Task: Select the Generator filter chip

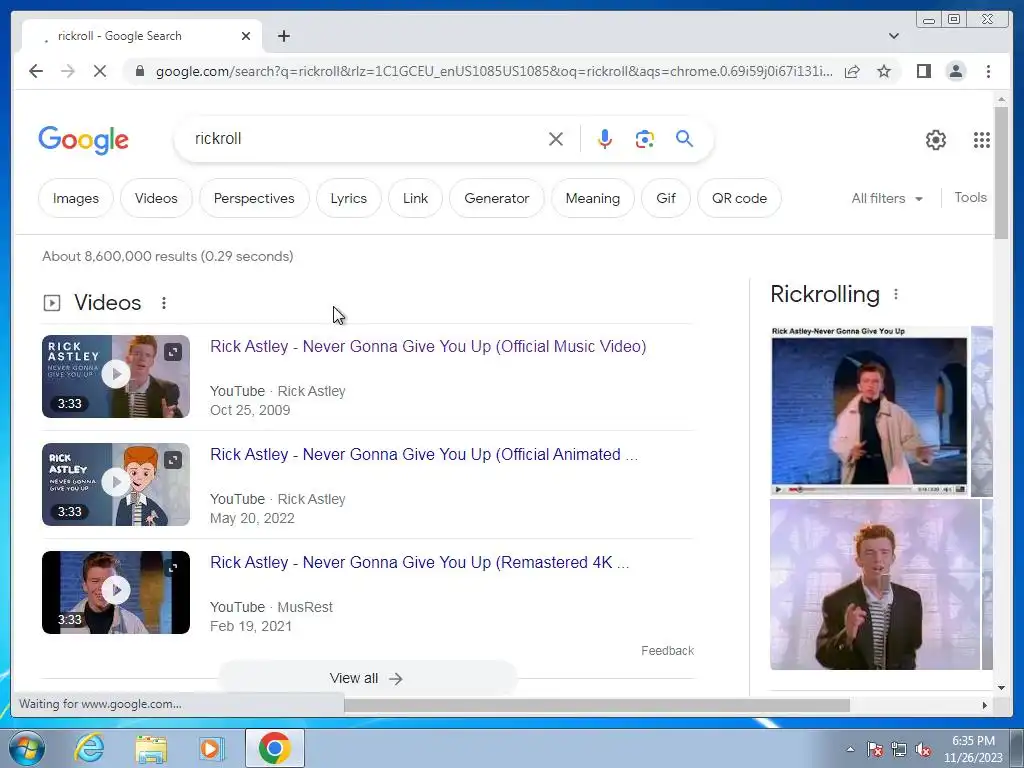Action: click(x=497, y=198)
